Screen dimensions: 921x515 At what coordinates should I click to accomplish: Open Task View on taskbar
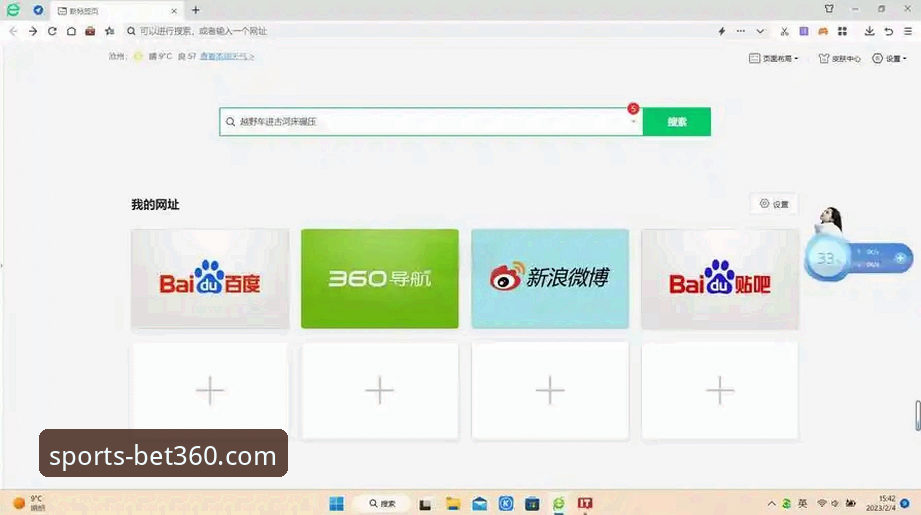tap(425, 503)
